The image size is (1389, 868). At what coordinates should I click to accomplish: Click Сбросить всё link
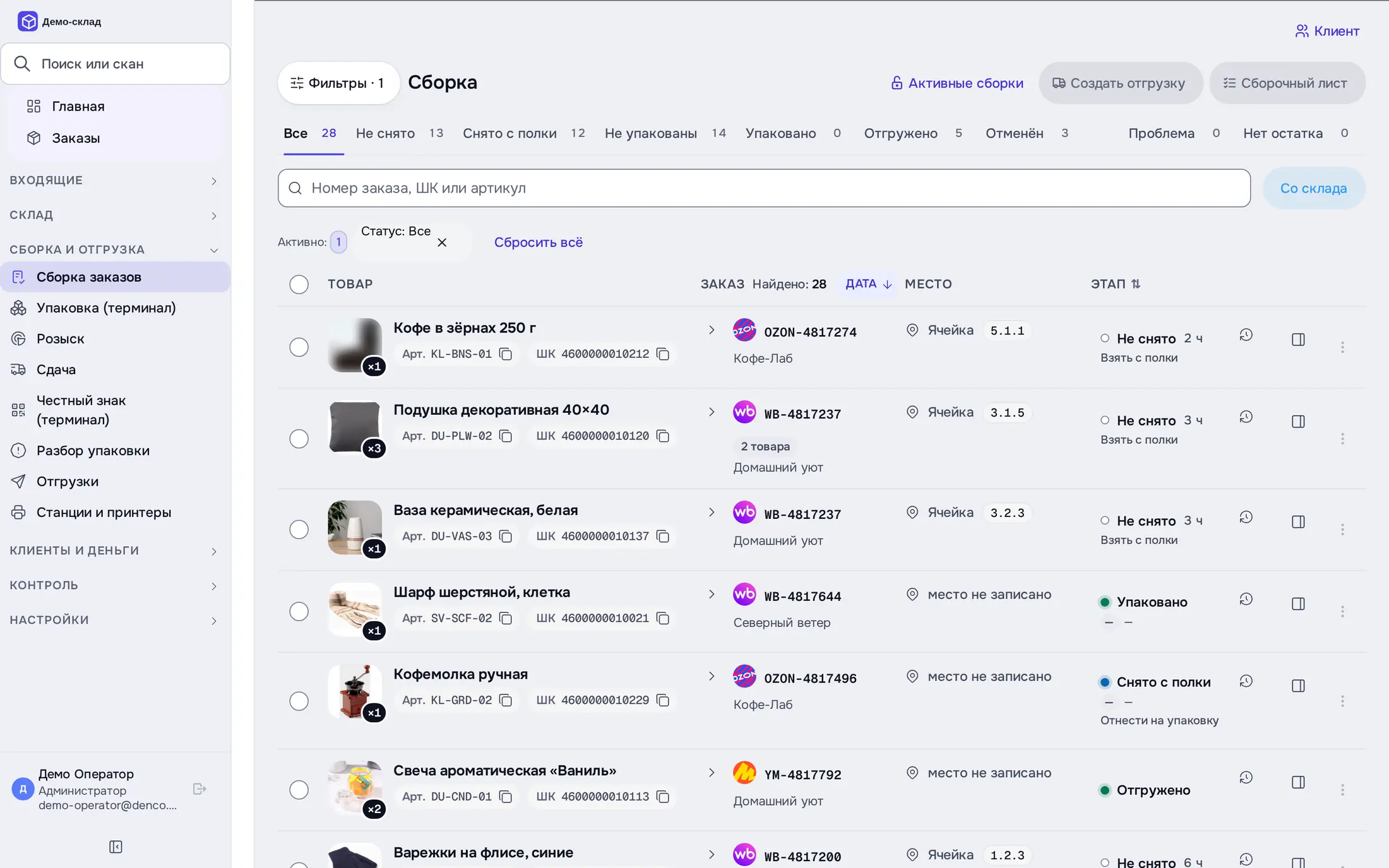tap(538, 242)
